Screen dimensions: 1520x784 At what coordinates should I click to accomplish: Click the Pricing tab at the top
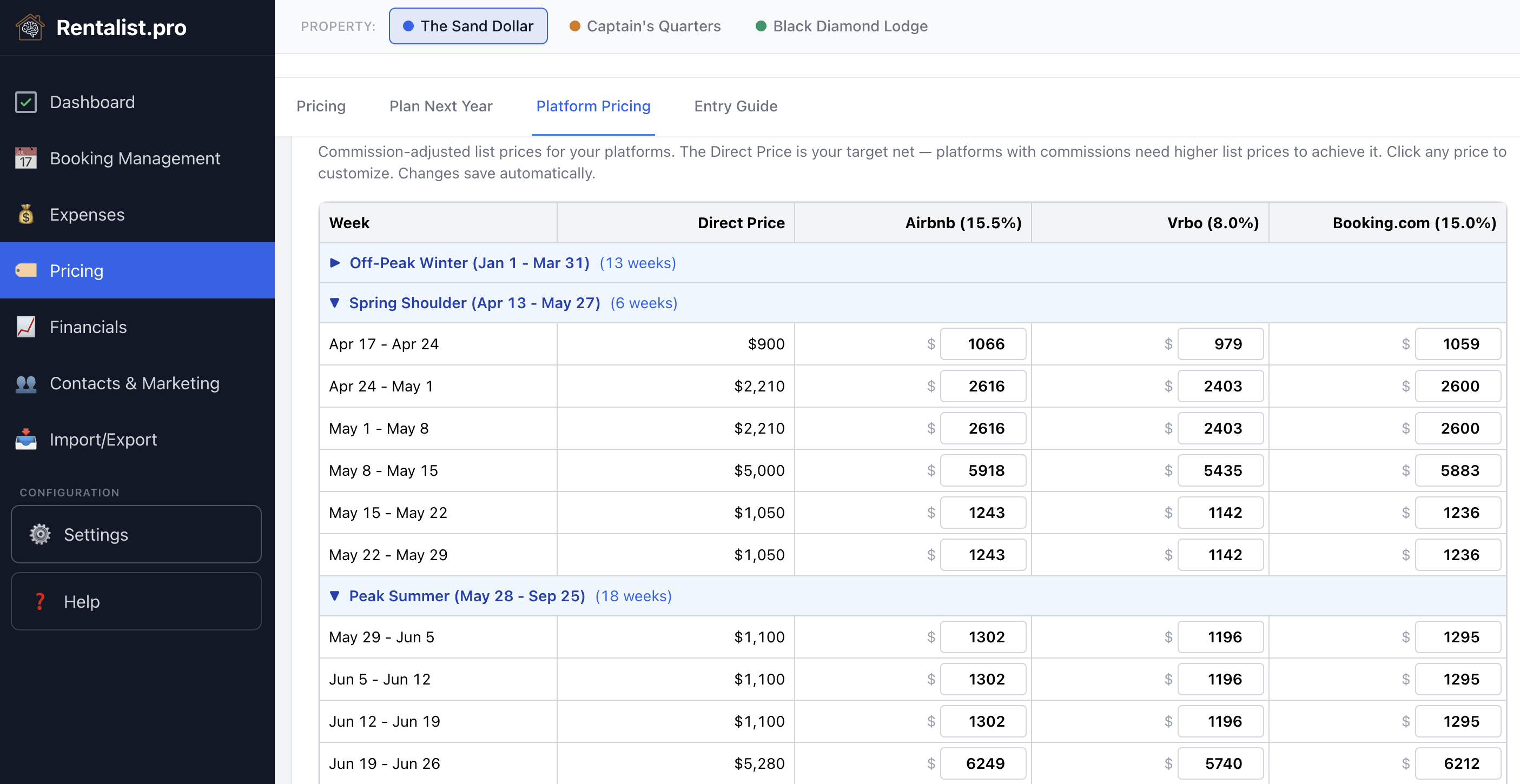coord(321,106)
